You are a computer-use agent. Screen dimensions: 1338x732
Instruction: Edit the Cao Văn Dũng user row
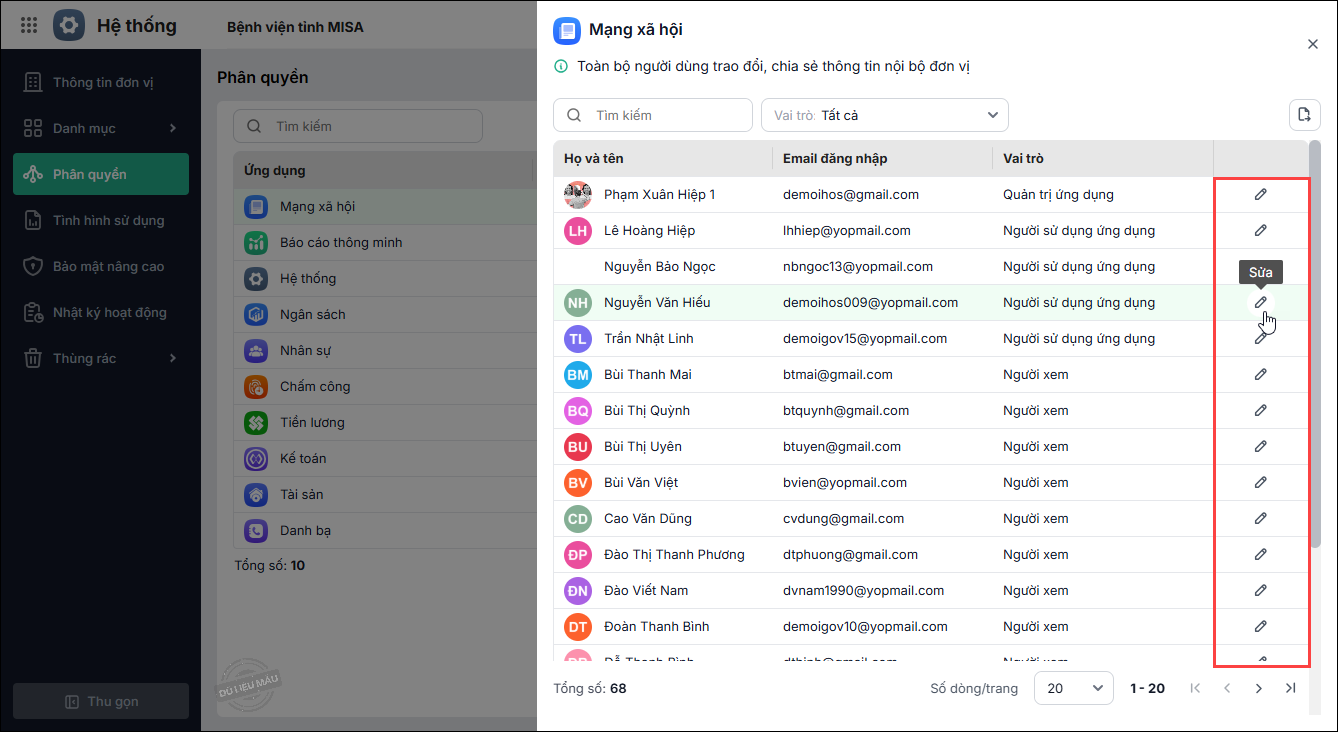(x=1260, y=518)
